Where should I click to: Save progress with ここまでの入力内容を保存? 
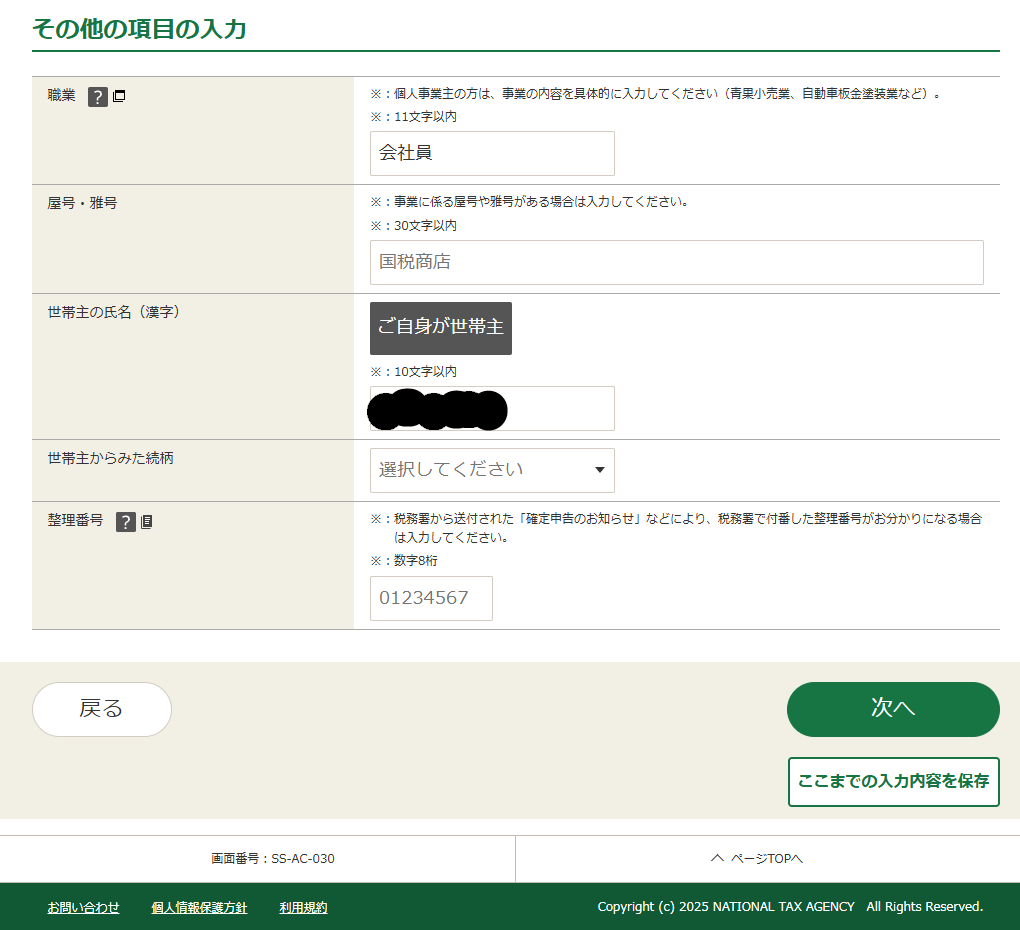click(x=893, y=781)
